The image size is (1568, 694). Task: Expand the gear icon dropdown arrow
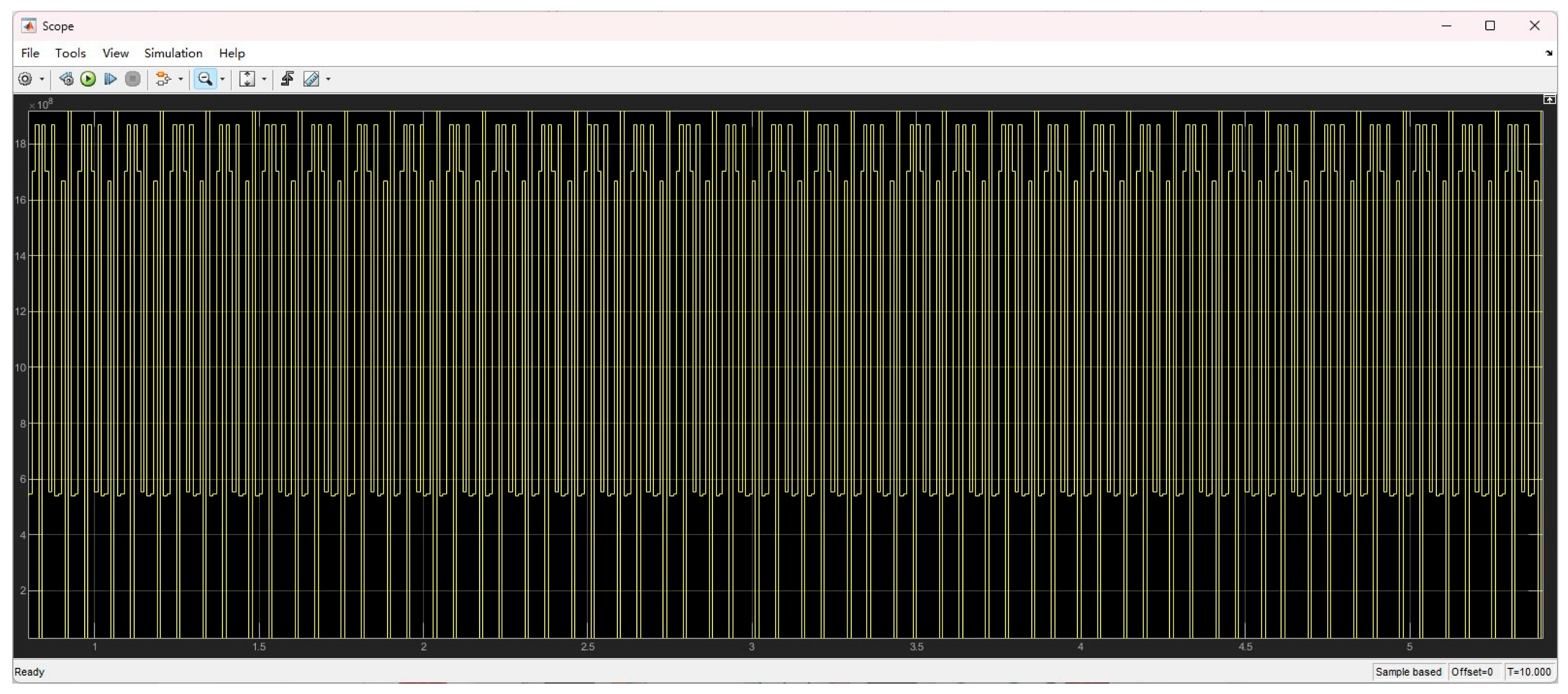click(42, 79)
